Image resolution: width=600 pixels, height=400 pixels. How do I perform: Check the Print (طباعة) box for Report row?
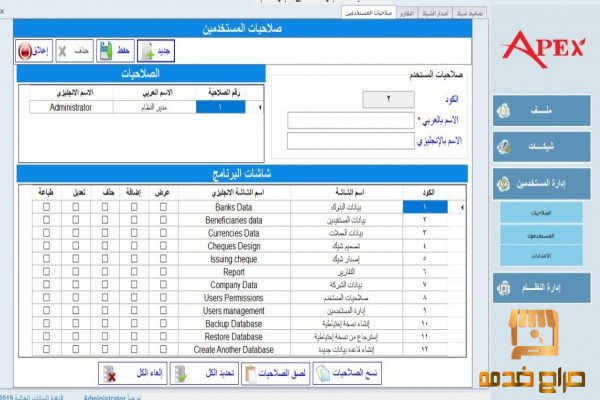46,269
